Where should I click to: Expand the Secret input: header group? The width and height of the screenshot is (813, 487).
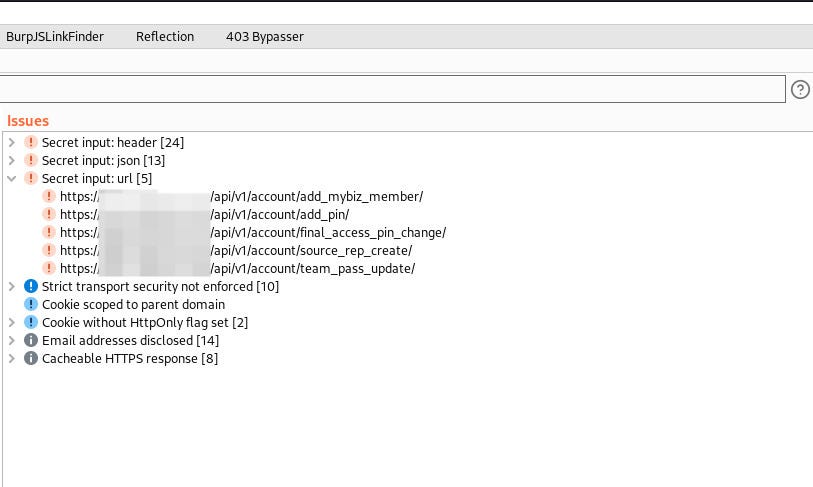click(x=12, y=142)
